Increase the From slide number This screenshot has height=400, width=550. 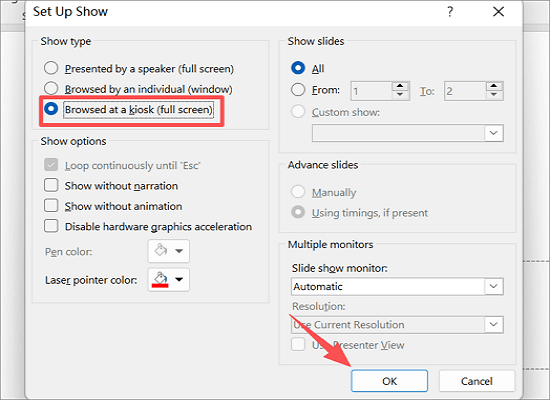click(x=400, y=86)
